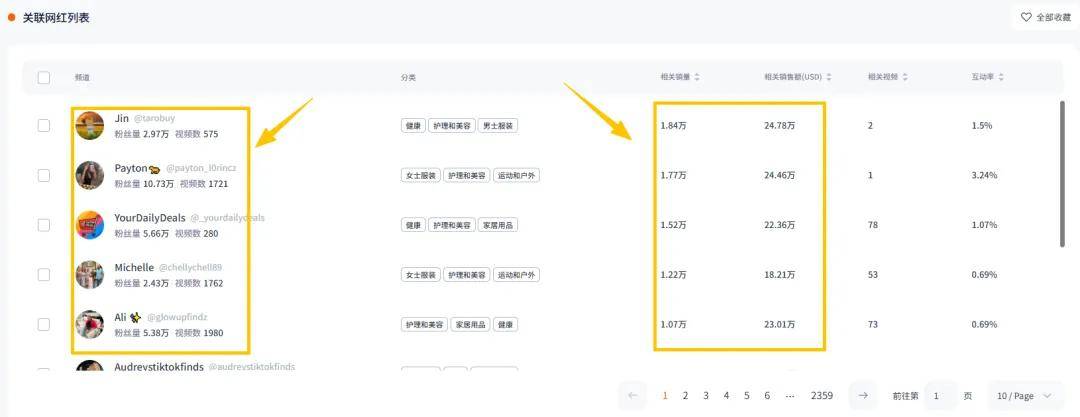Go to last page 2359
Viewport: 1080px width, 417px height.
point(821,396)
